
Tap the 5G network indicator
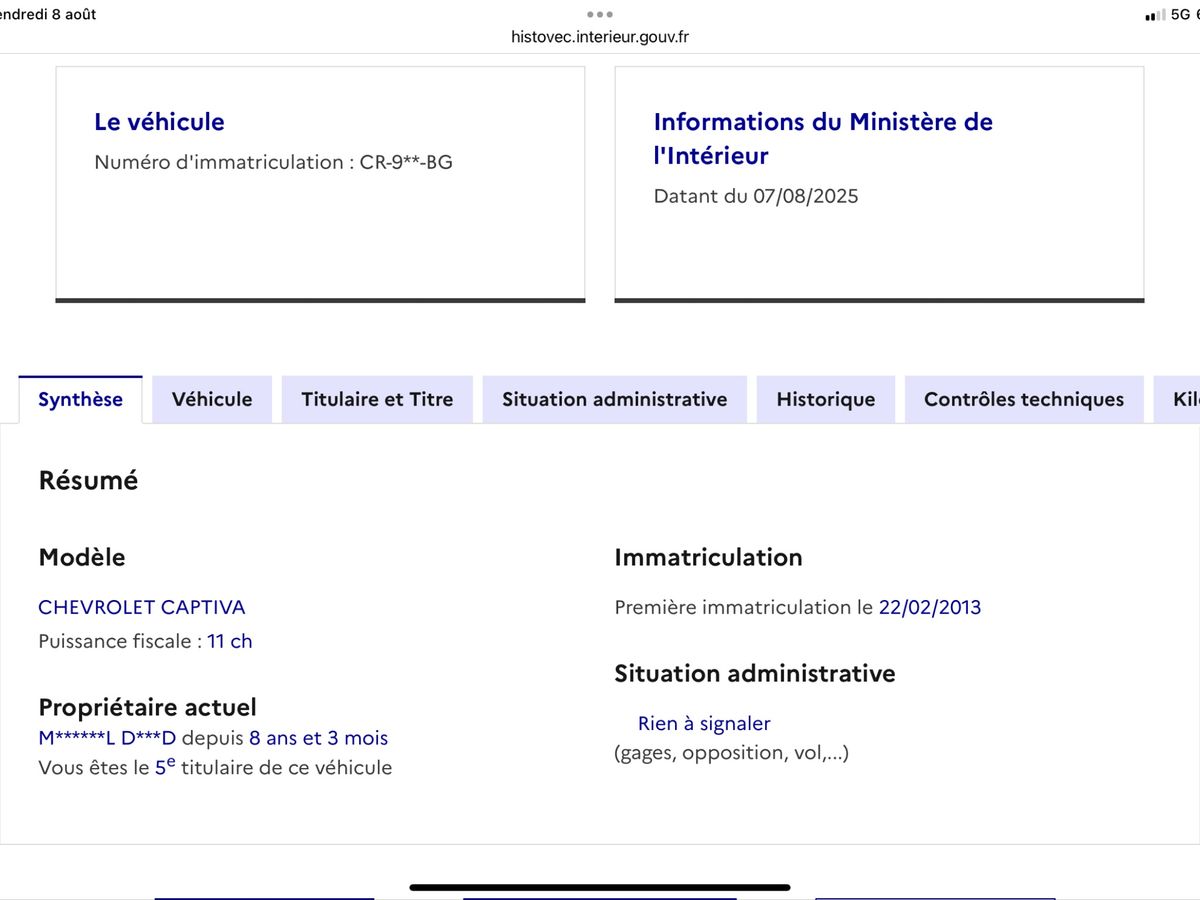(1180, 15)
